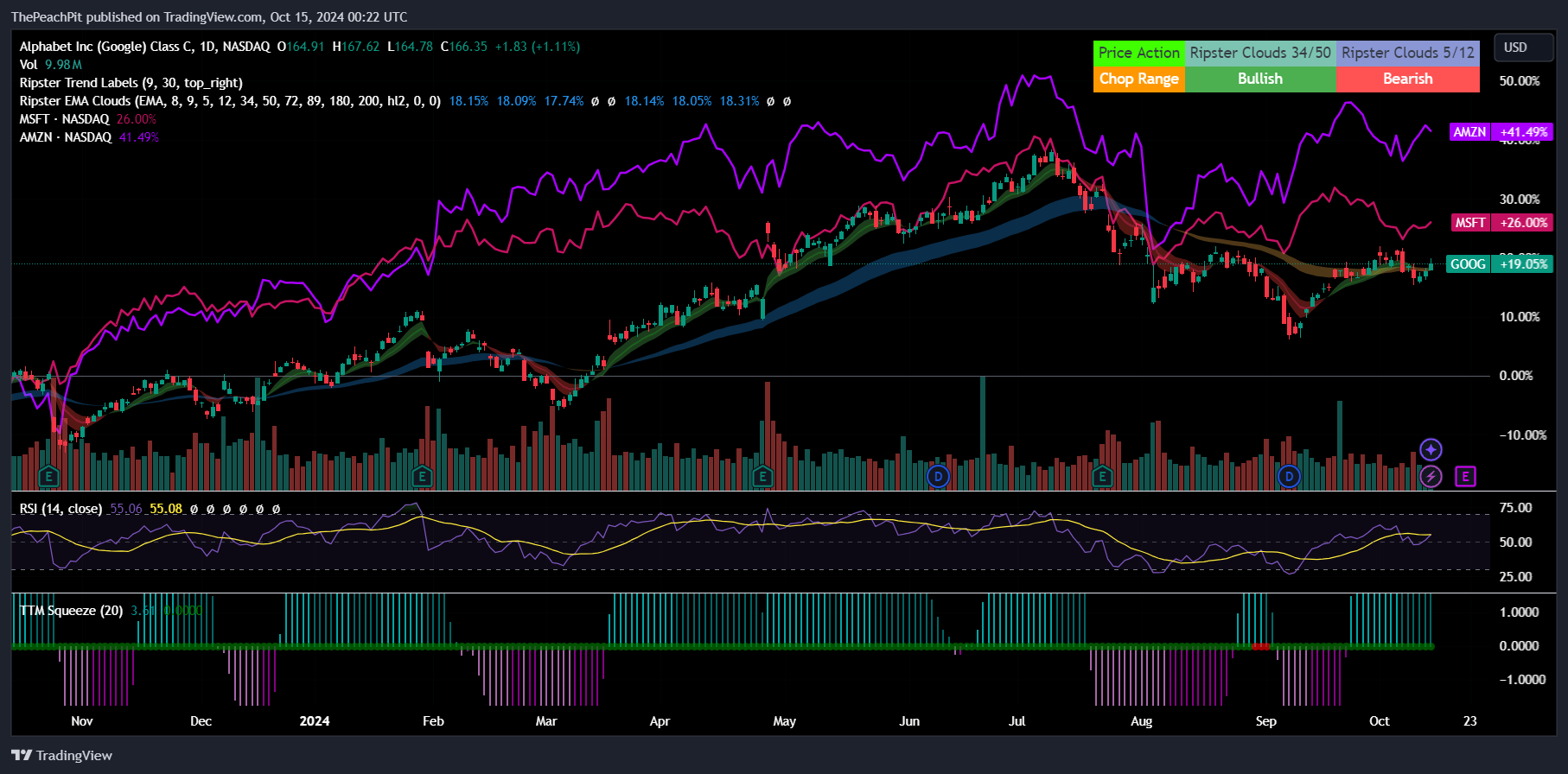Click the Dec label on time axis
This screenshot has width=1568, height=774.
201,721
